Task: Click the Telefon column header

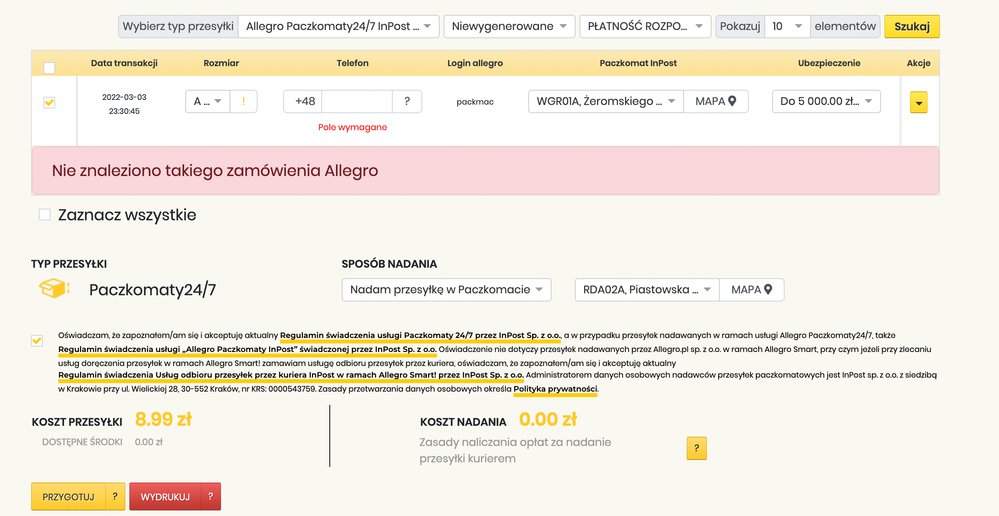Action: 352,63
